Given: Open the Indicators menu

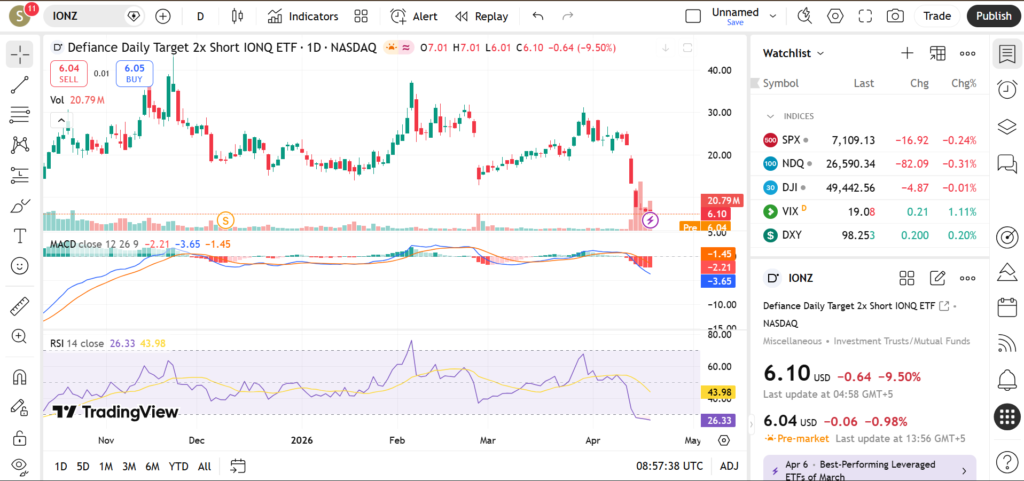Looking at the screenshot, I should click(x=303, y=16).
